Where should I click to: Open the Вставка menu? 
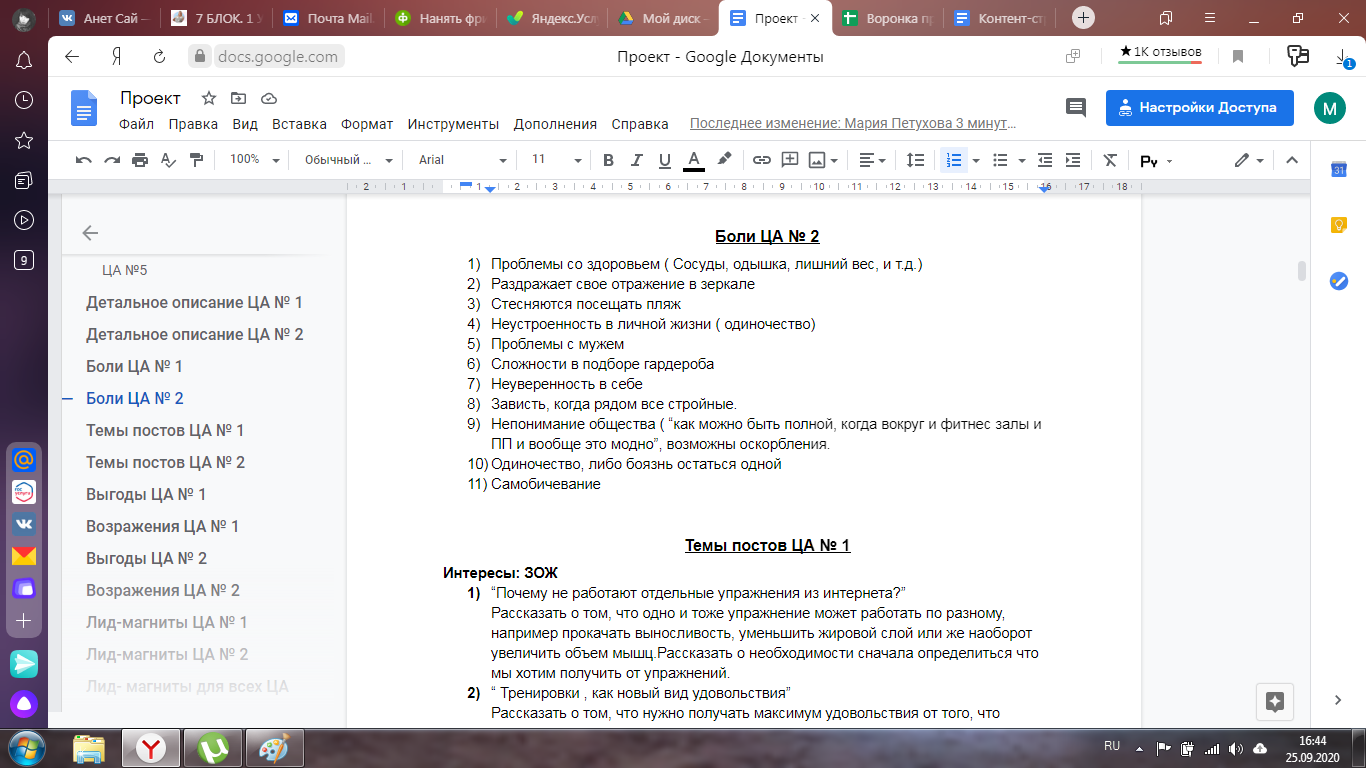tap(299, 124)
